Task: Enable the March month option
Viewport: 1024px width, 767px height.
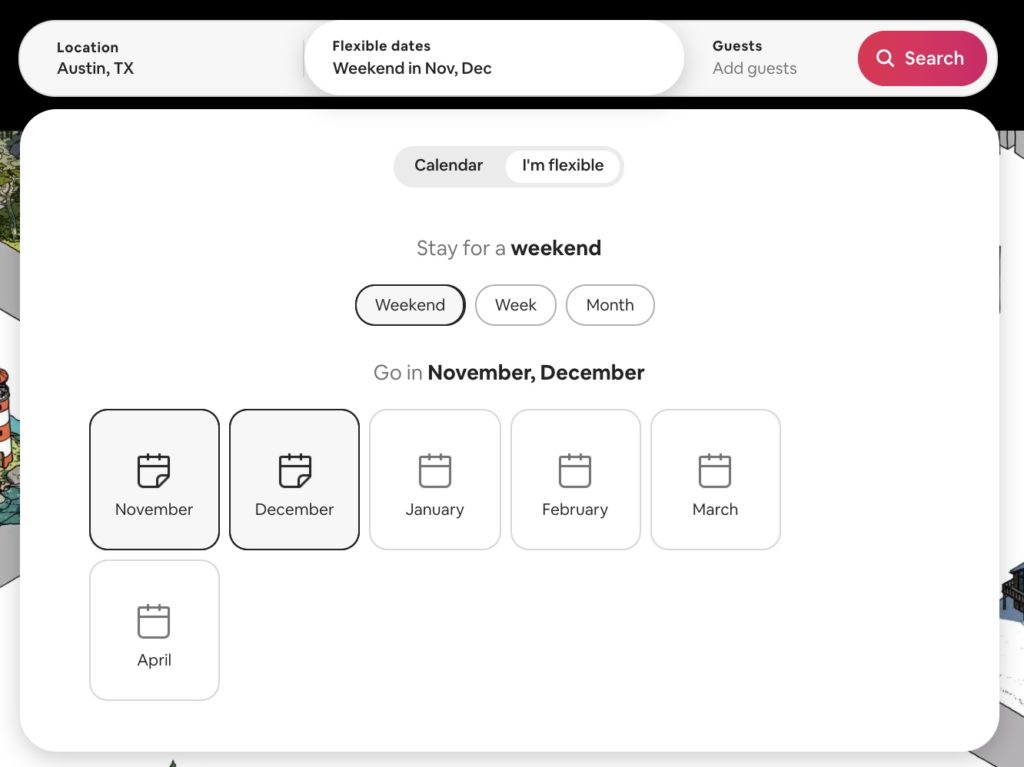Action: click(715, 478)
